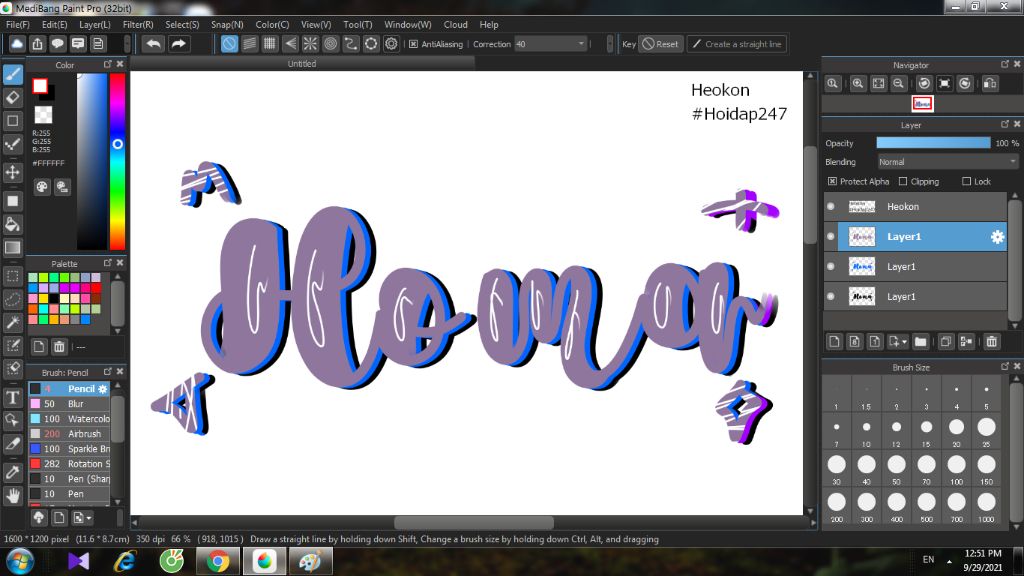Select the Hand tool
1024x576 pixels.
12,496
